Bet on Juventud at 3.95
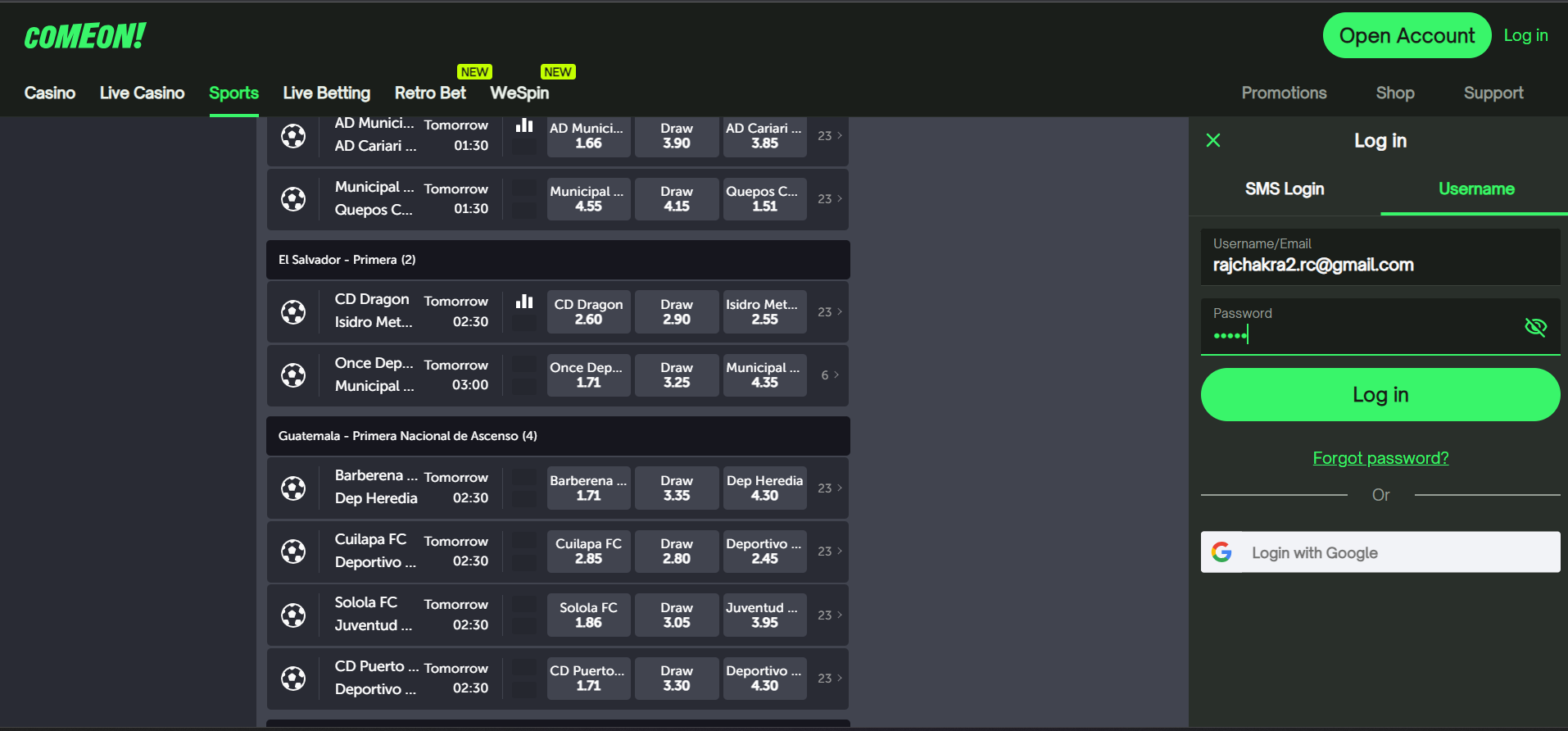The image size is (1568, 731). pyautogui.click(x=764, y=615)
